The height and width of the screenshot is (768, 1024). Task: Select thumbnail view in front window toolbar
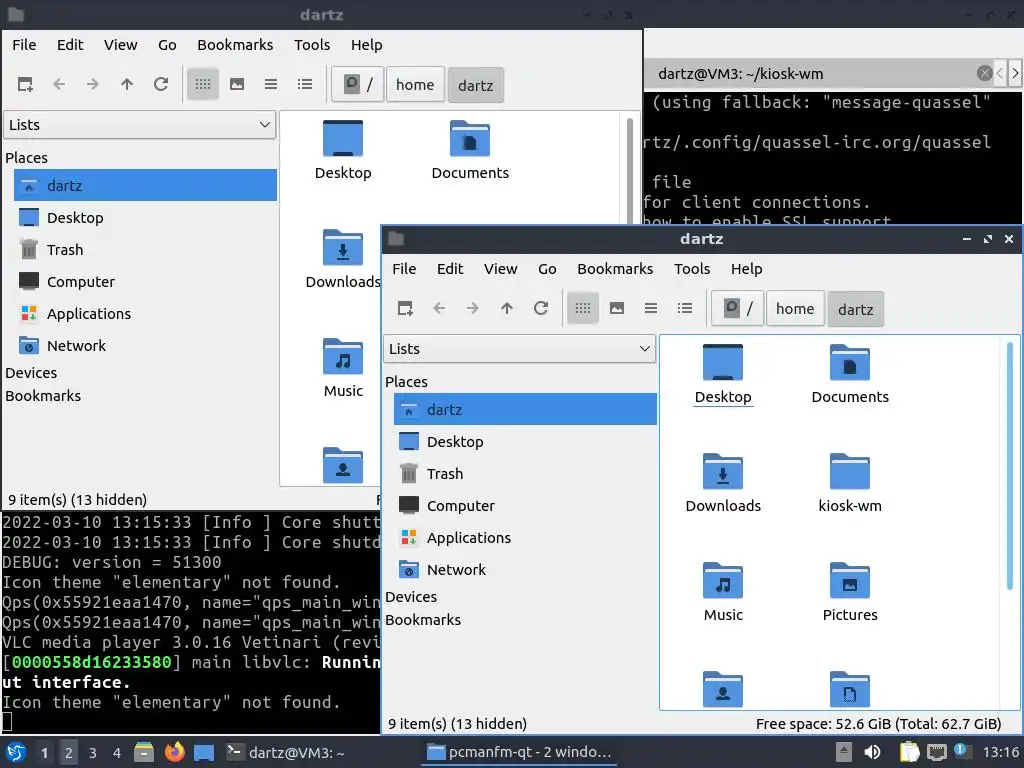(616, 308)
